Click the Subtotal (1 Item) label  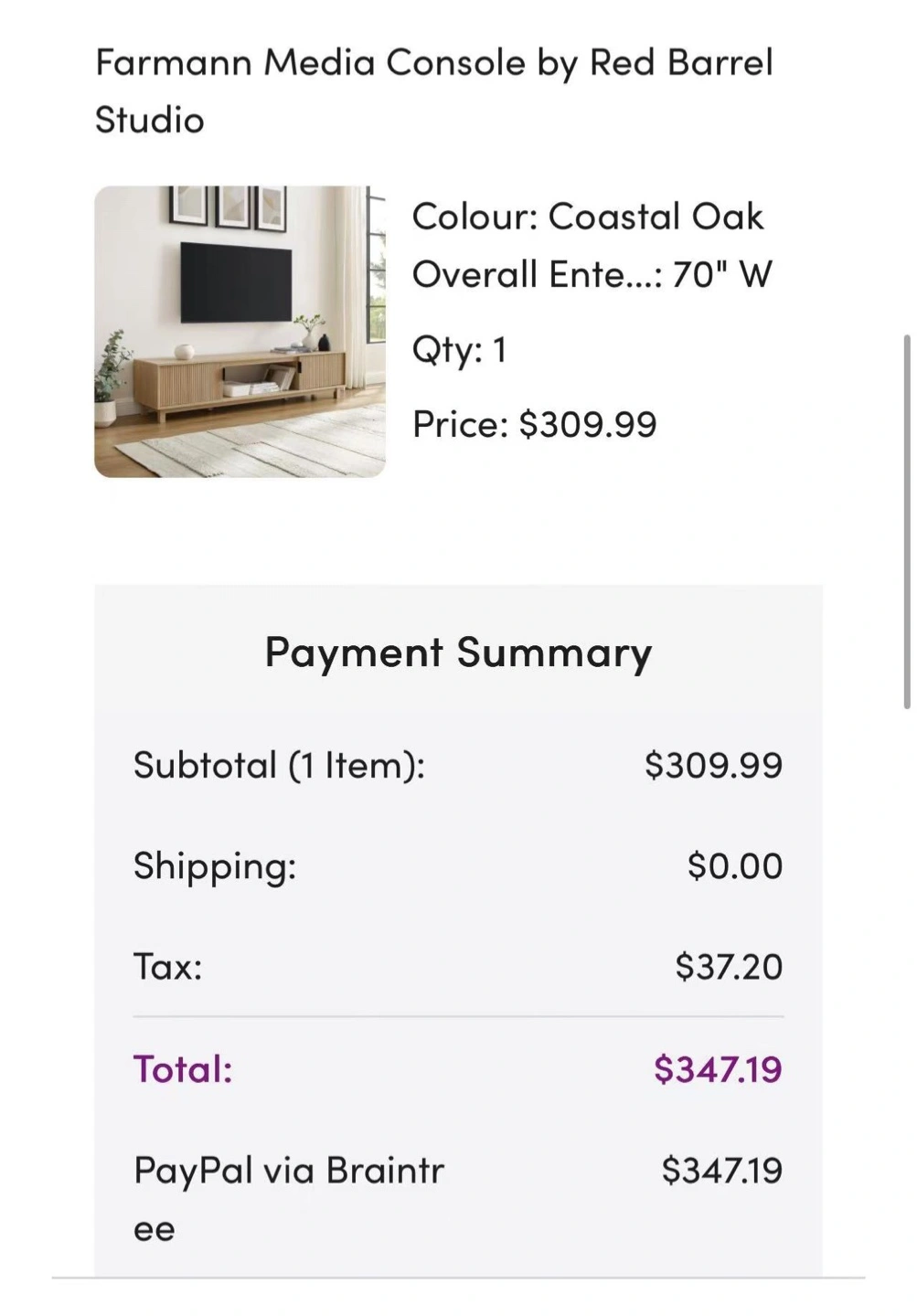(x=279, y=765)
